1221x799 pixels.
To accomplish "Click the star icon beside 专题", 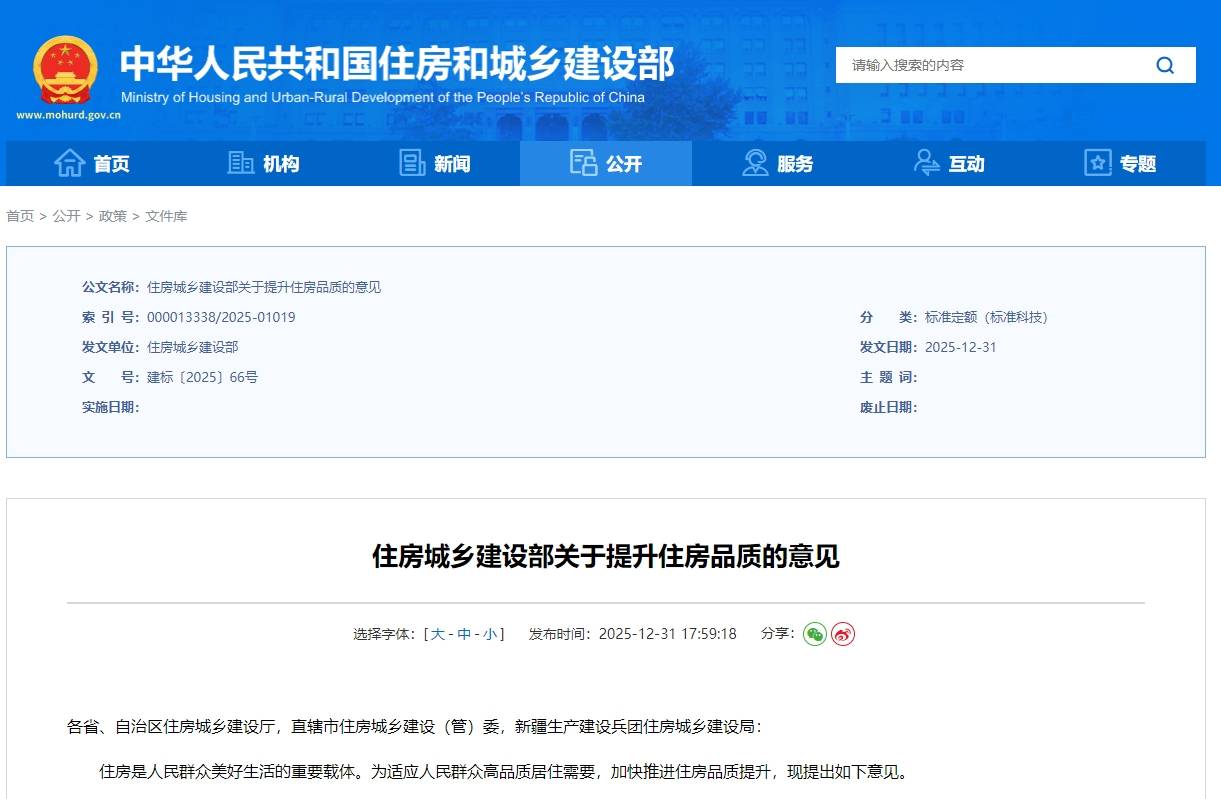I will 1098,163.
